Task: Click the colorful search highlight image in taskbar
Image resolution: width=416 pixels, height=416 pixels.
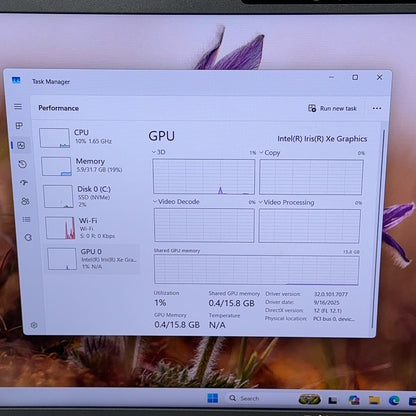Action: [x=309, y=399]
